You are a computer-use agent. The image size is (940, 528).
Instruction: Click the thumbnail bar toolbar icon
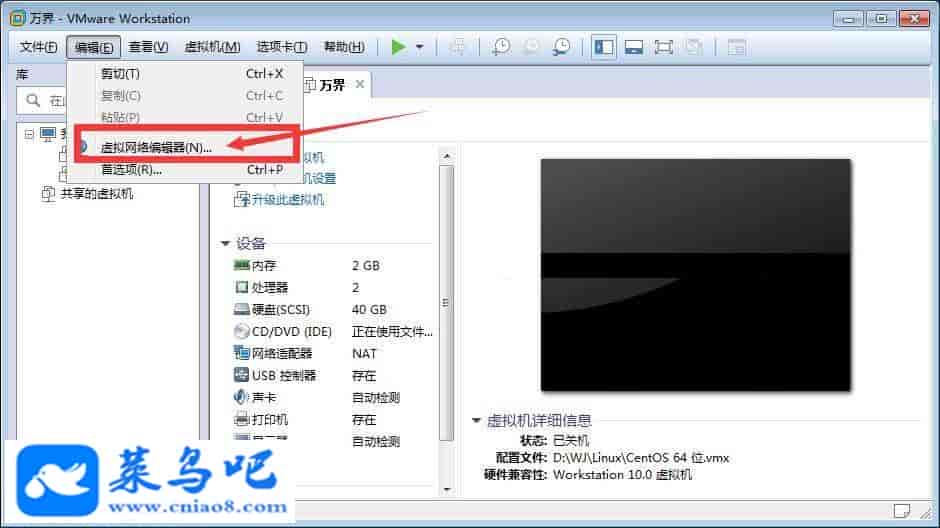(x=633, y=47)
